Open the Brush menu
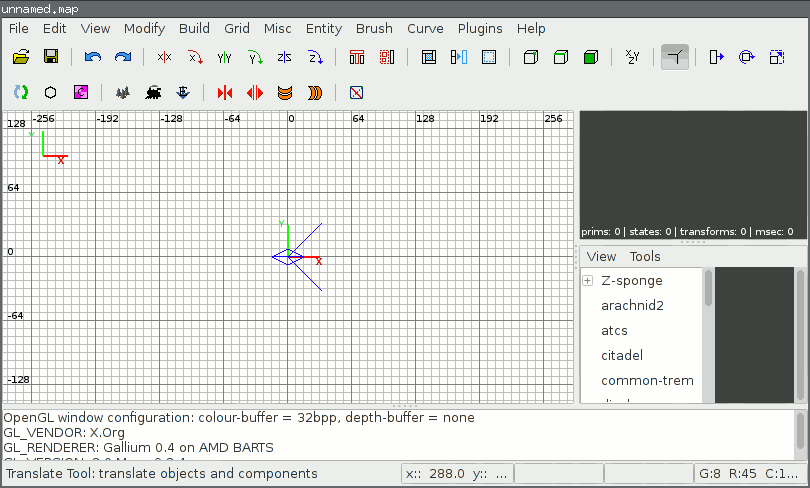The height and width of the screenshot is (488, 810). [x=374, y=29]
